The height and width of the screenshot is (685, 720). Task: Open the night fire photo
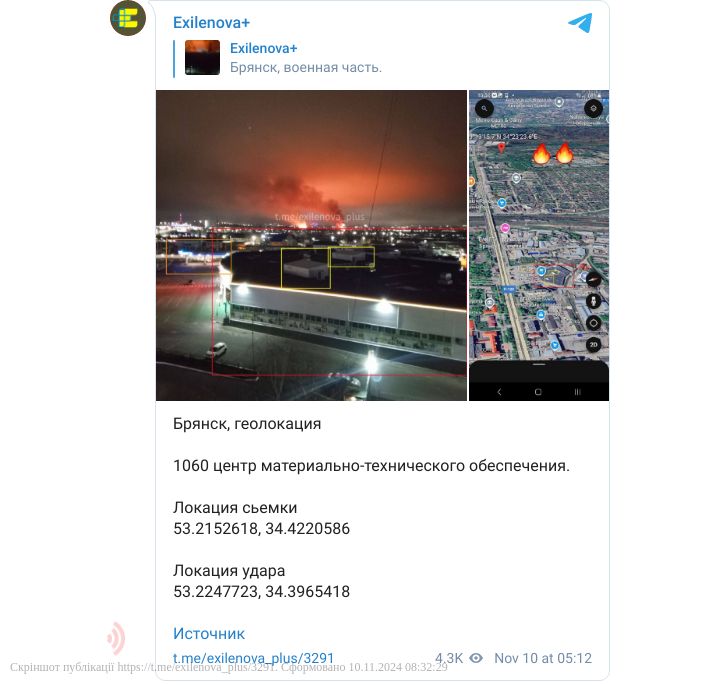(x=311, y=245)
